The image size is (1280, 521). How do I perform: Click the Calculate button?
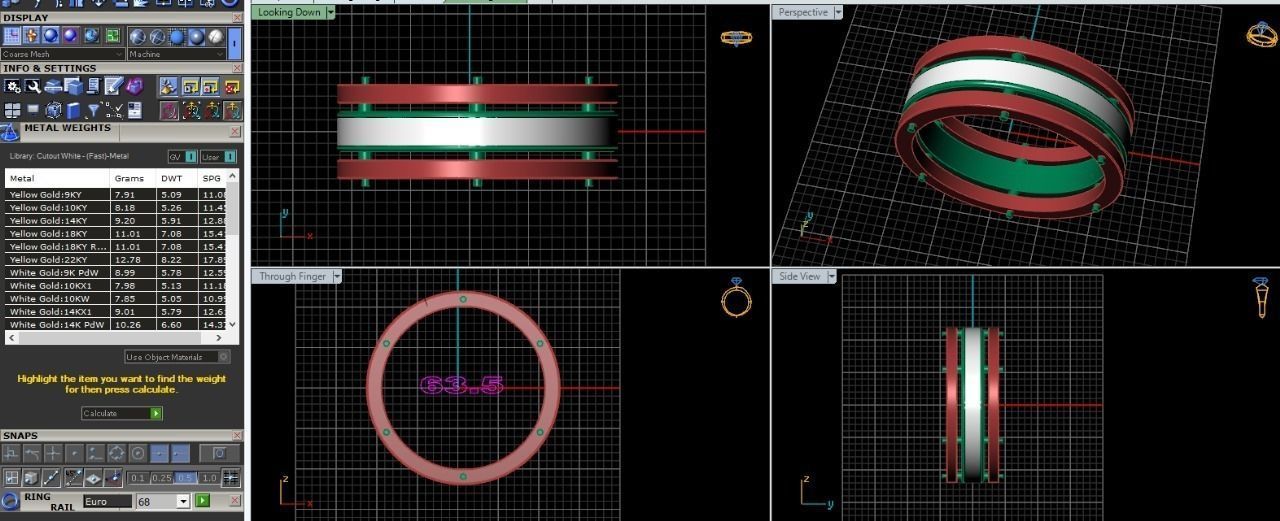(121, 413)
